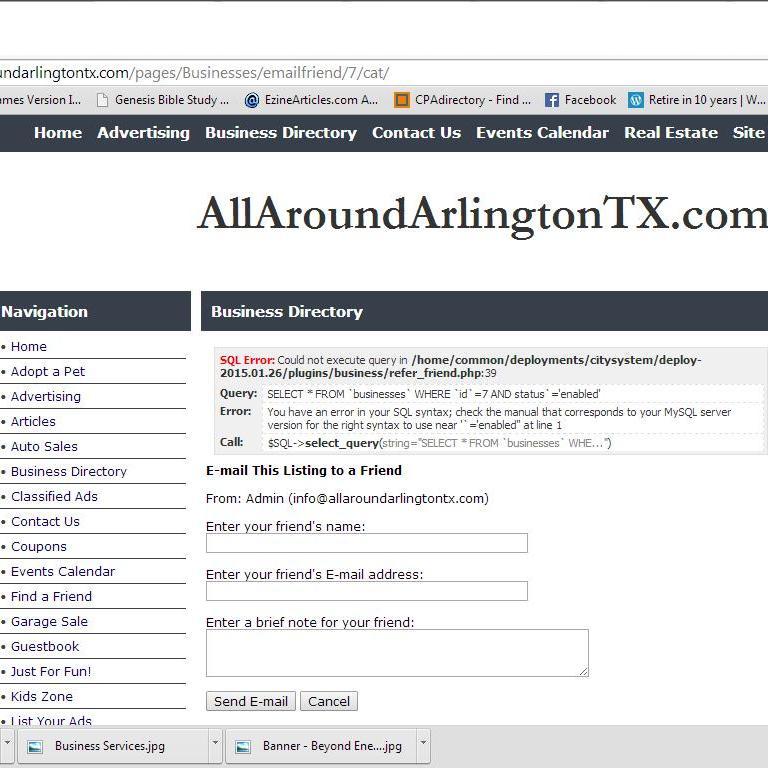768x768 pixels.
Task: Open Real Estate in the top menu bar
Action: click(x=671, y=133)
